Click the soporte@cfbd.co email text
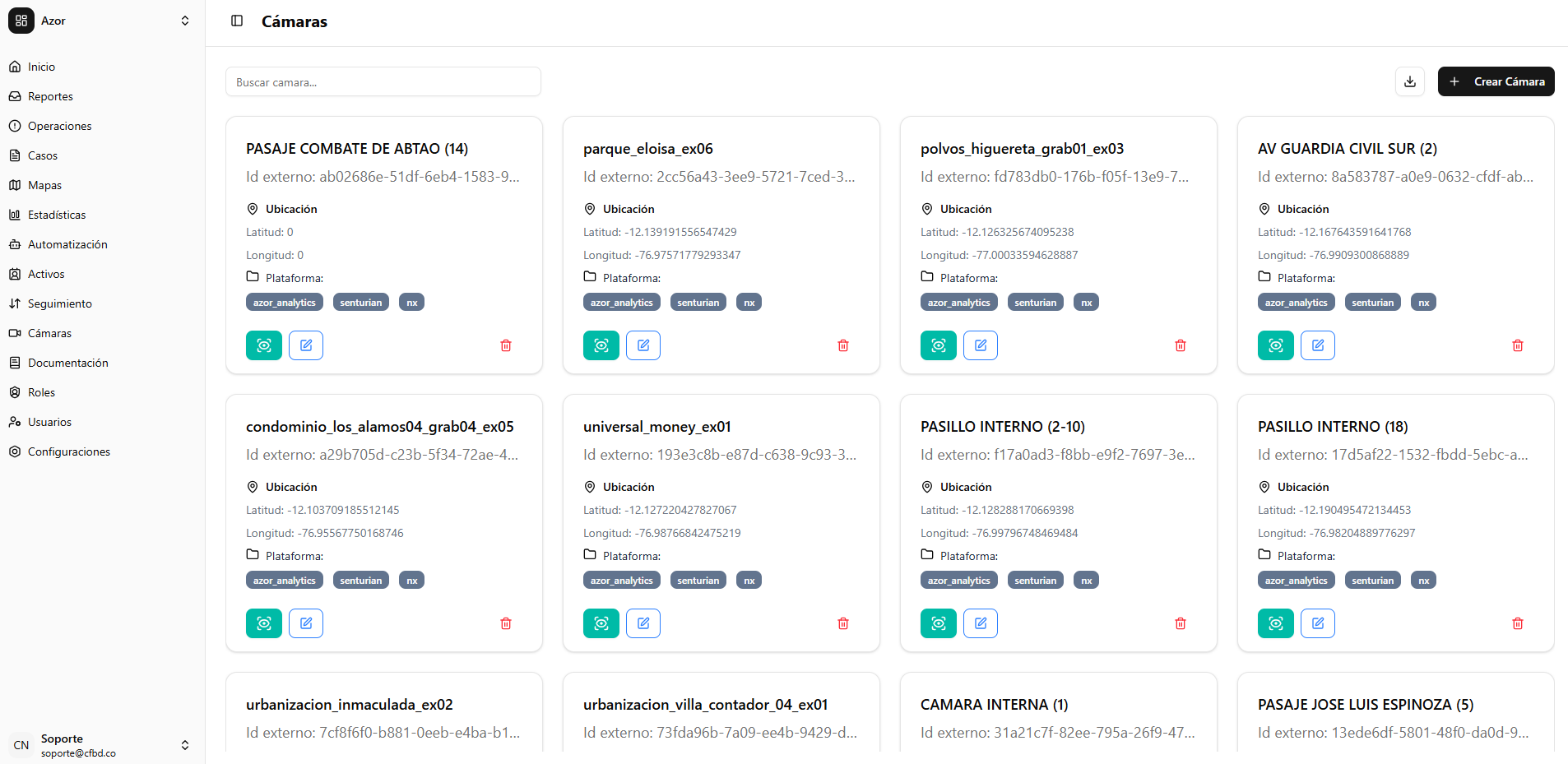The height and width of the screenshot is (764, 1568). [x=78, y=753]
